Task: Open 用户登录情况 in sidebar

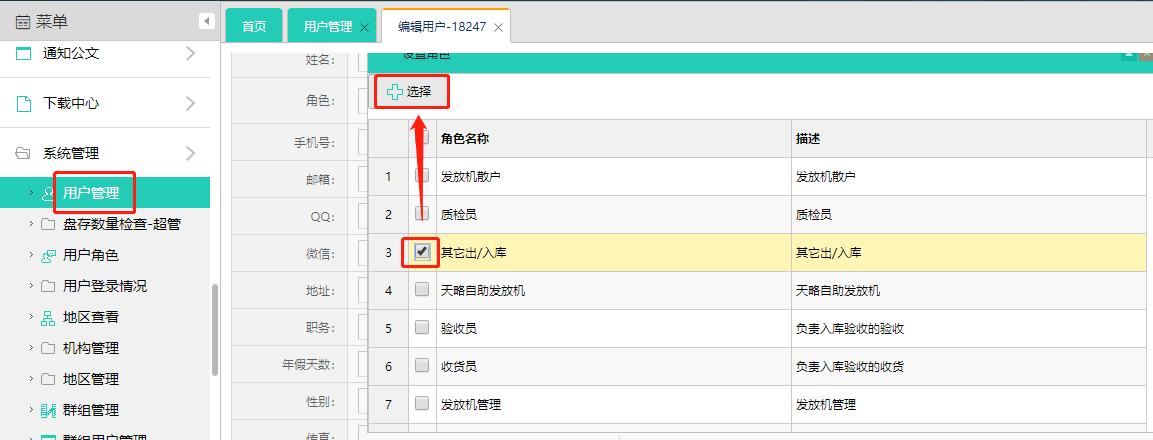Action: [105, 286]
